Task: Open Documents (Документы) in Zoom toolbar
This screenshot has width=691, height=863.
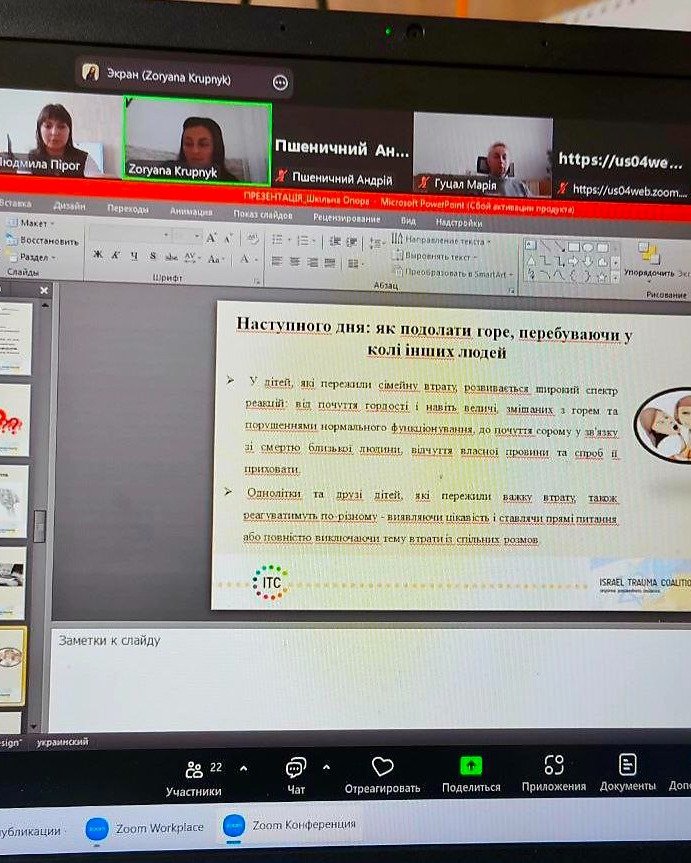Action: (x=627, y=765)
